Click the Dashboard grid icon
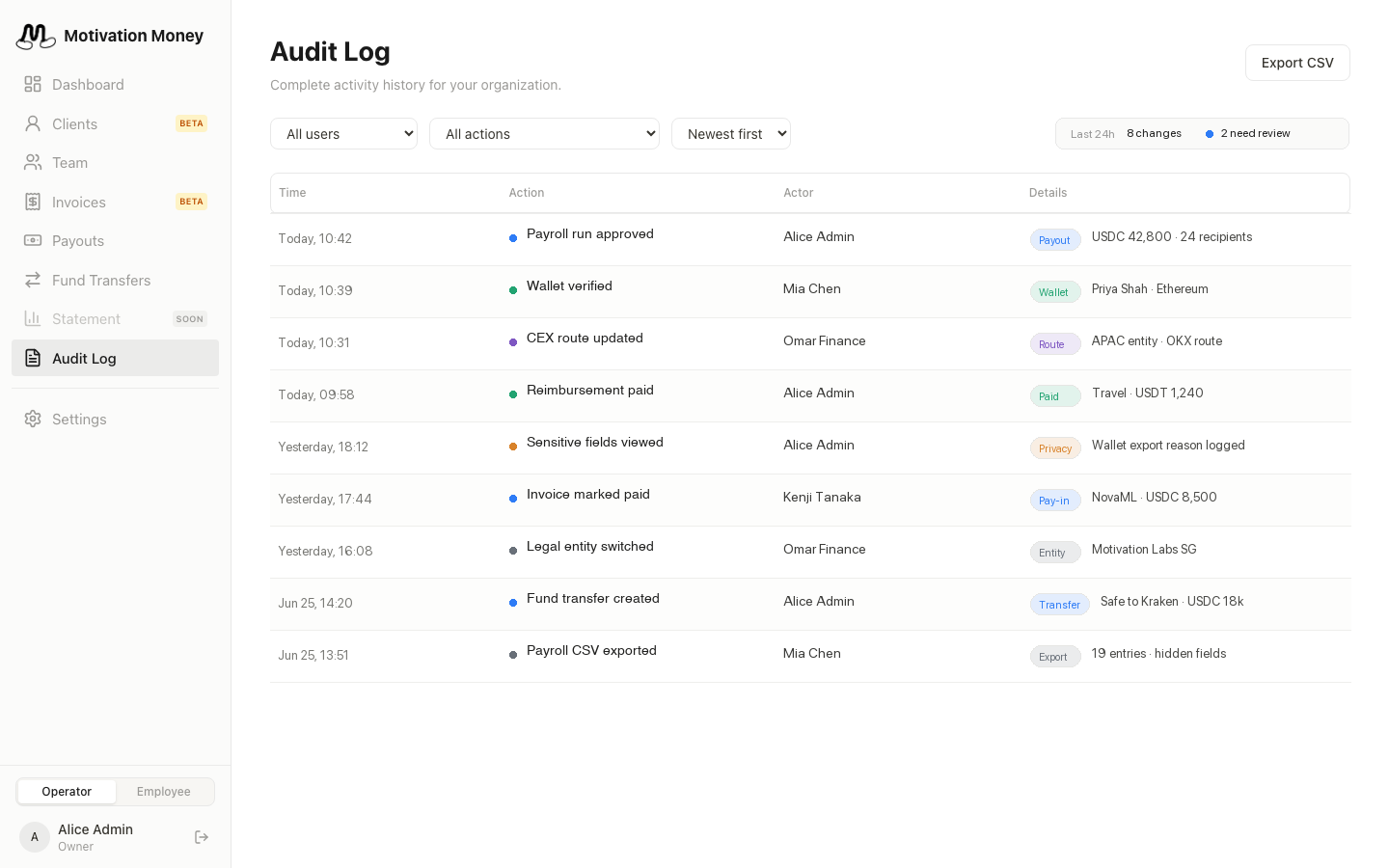The height and width of the screenshot is (868, 1389). [x=33, y=85]
